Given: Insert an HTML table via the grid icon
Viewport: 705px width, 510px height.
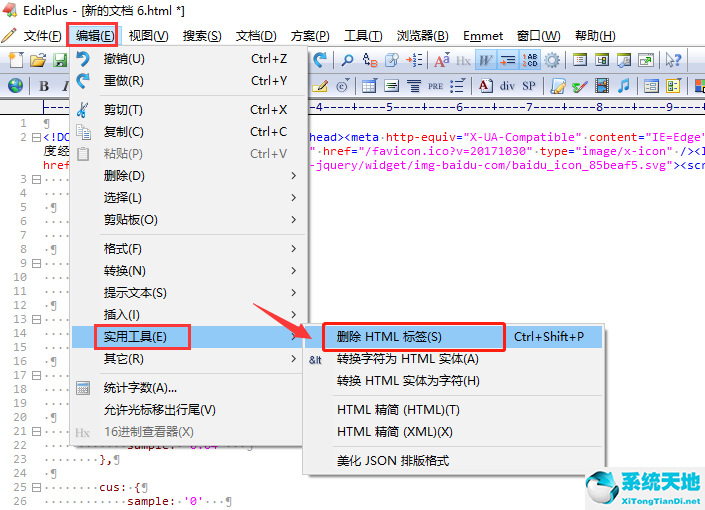Looking at the screenshot, I should pyautogui.click(x=369, y=85).
